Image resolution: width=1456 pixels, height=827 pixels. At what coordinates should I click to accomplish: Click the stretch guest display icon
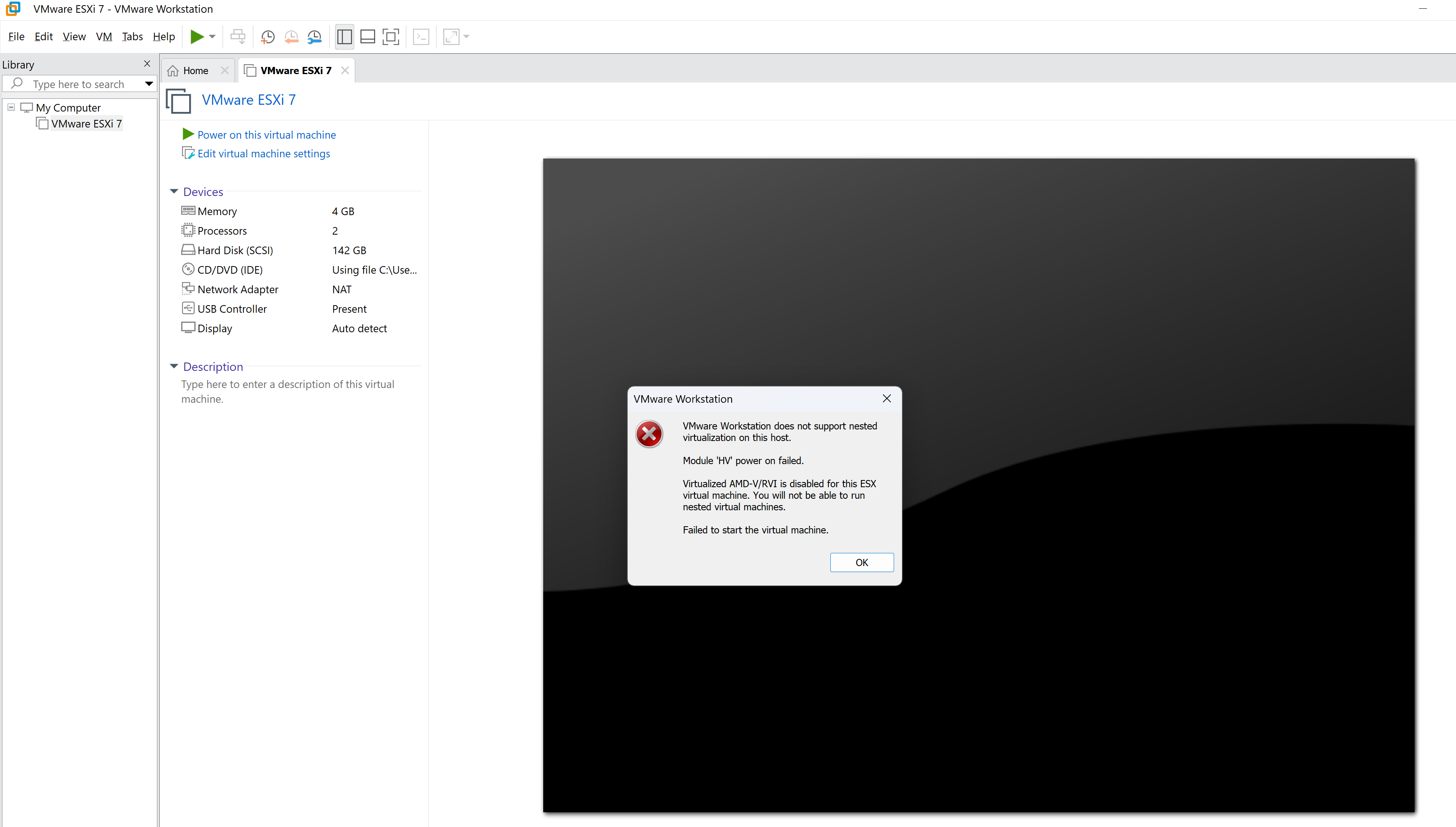click(451, 37)
